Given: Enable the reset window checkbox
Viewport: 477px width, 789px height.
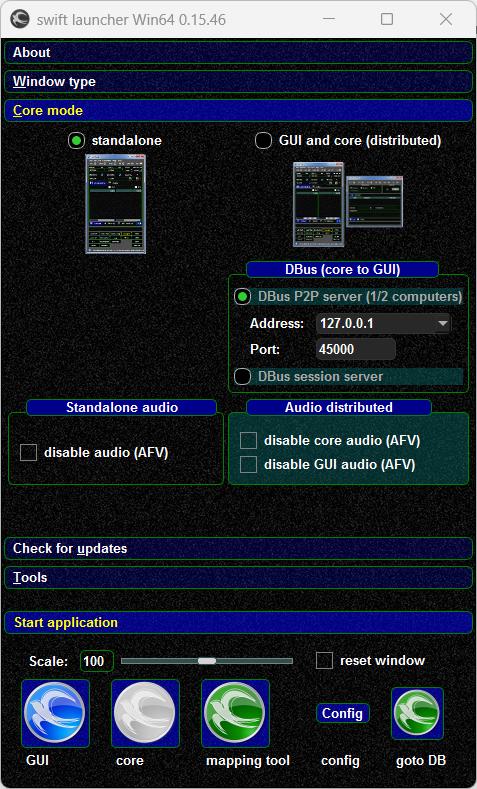Looking at the screenshot, I should (325, 660).
